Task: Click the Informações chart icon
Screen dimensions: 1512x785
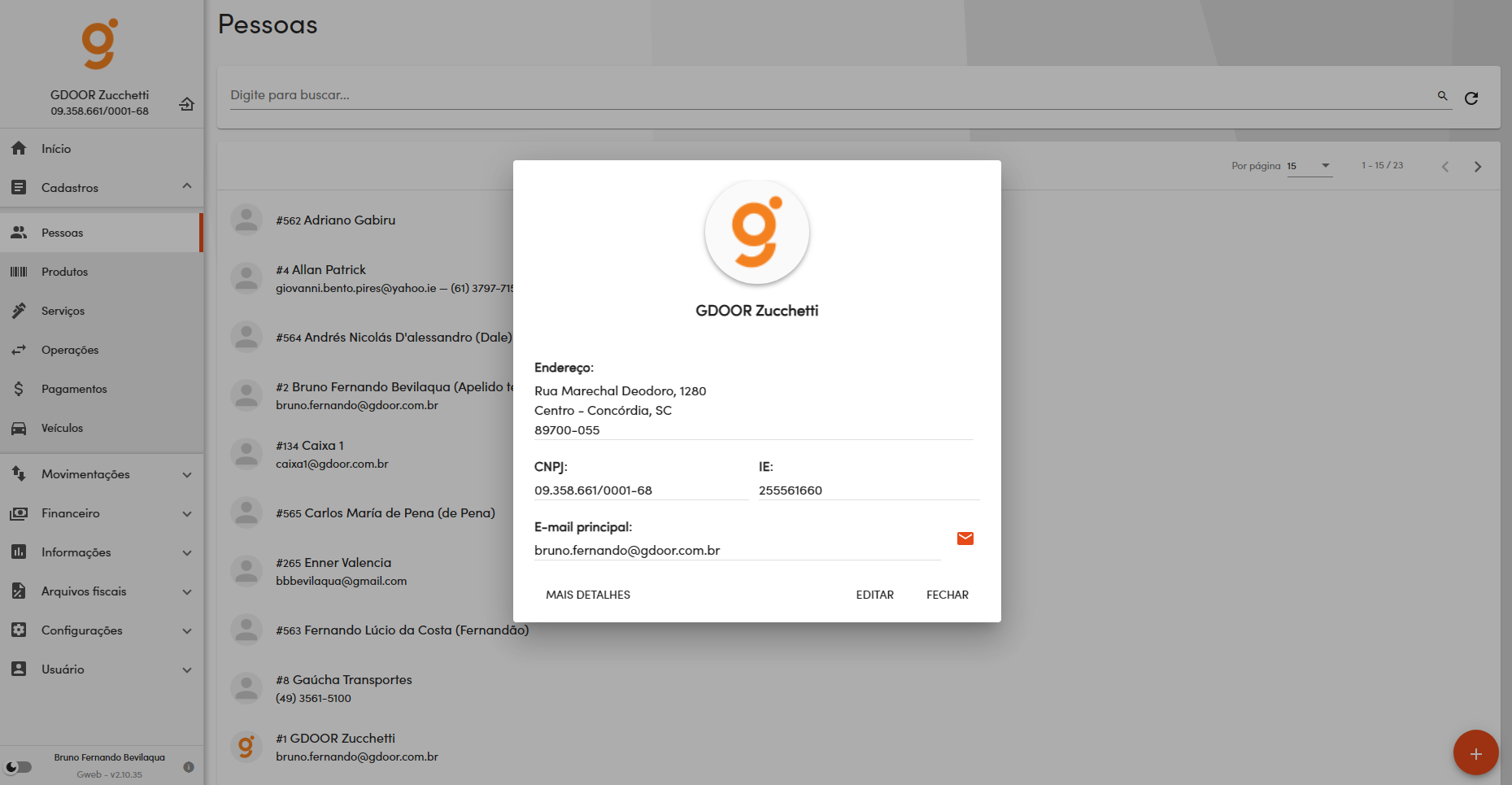Action: (19, 552)
